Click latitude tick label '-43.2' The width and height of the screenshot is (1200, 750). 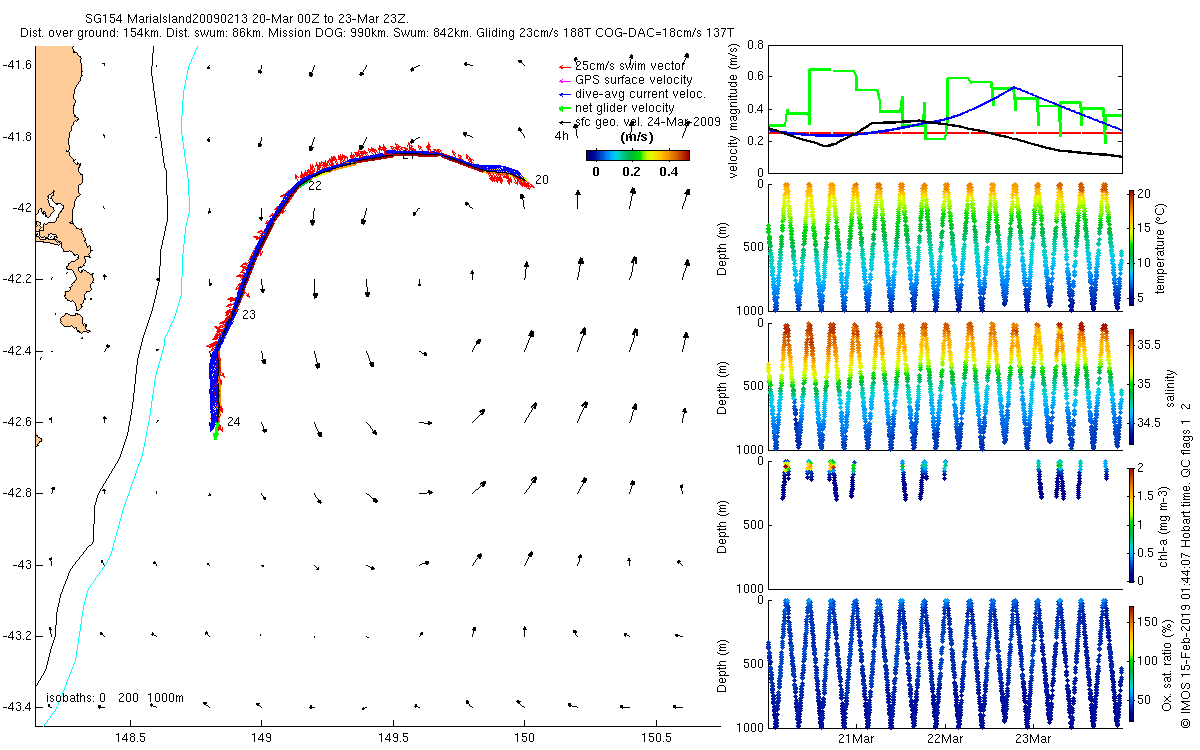pyautogui.click(x=17, y=636)
